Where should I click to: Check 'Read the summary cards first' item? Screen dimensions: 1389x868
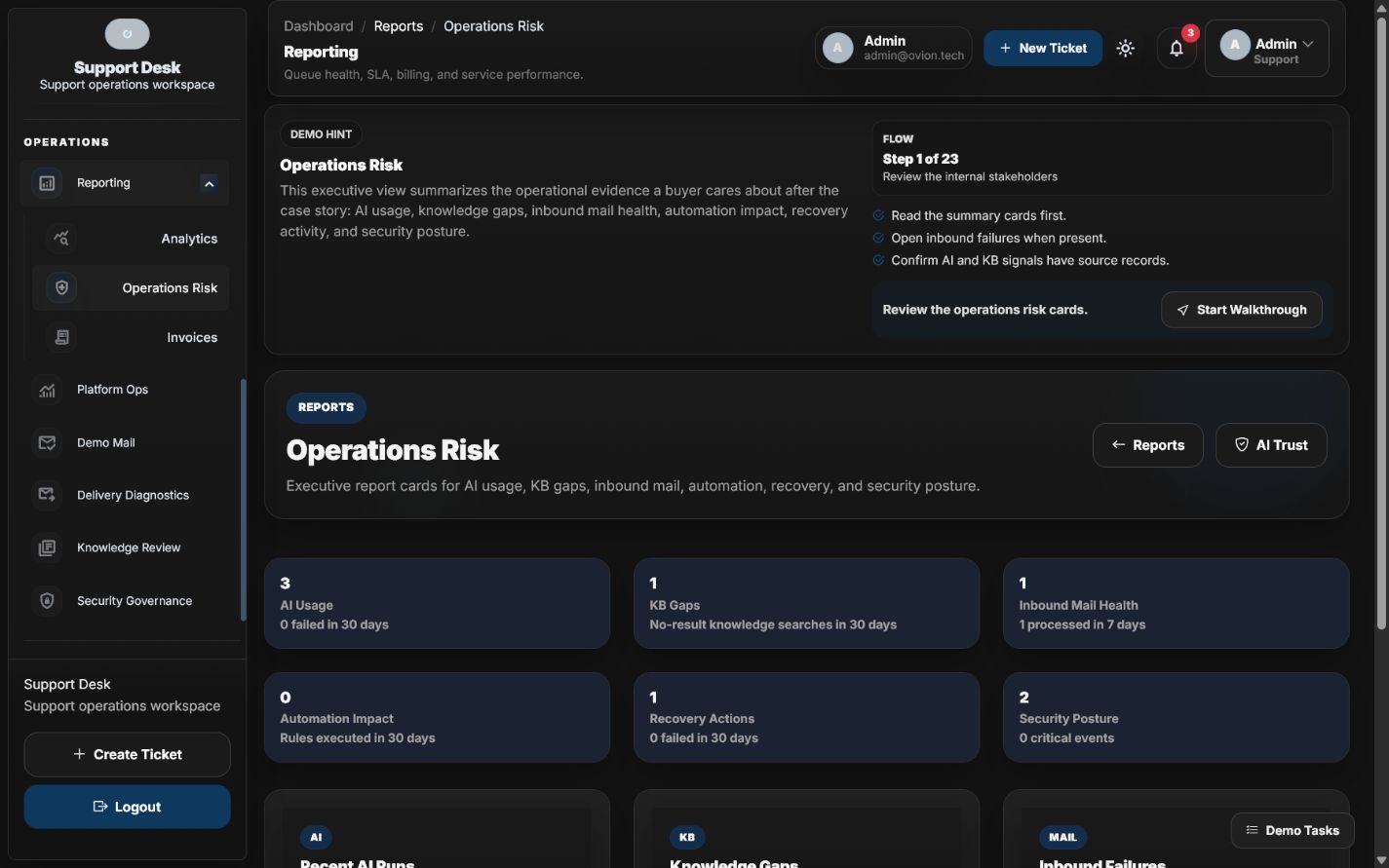[970, 215]
